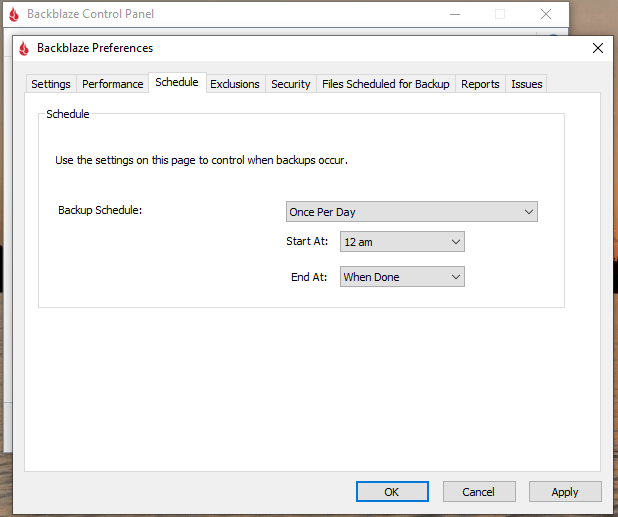Go to the Exclusions tab
This screenshot has width=618, height=517.
pyautogui.click(x=234, y=84)
